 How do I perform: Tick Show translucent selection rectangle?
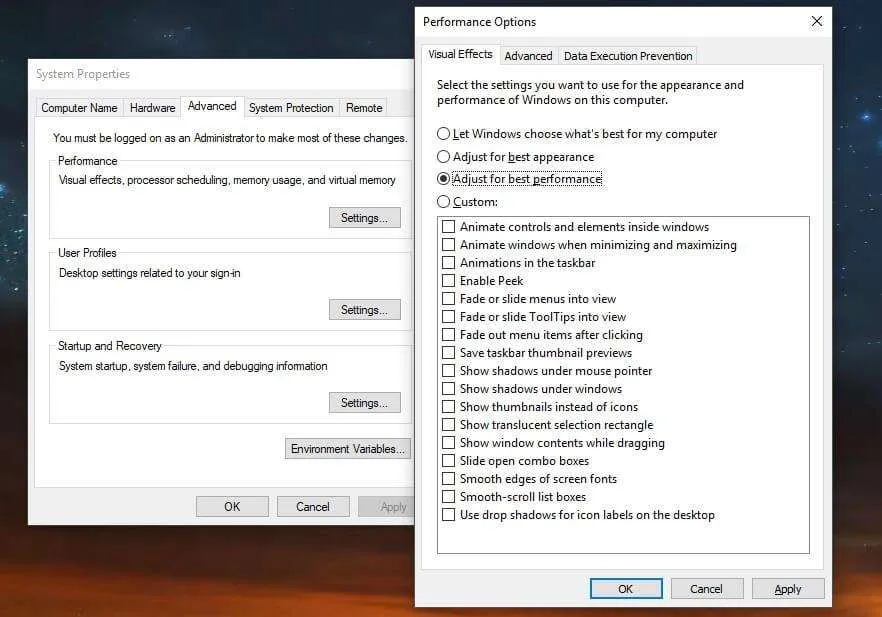click(x=448, y=425)
